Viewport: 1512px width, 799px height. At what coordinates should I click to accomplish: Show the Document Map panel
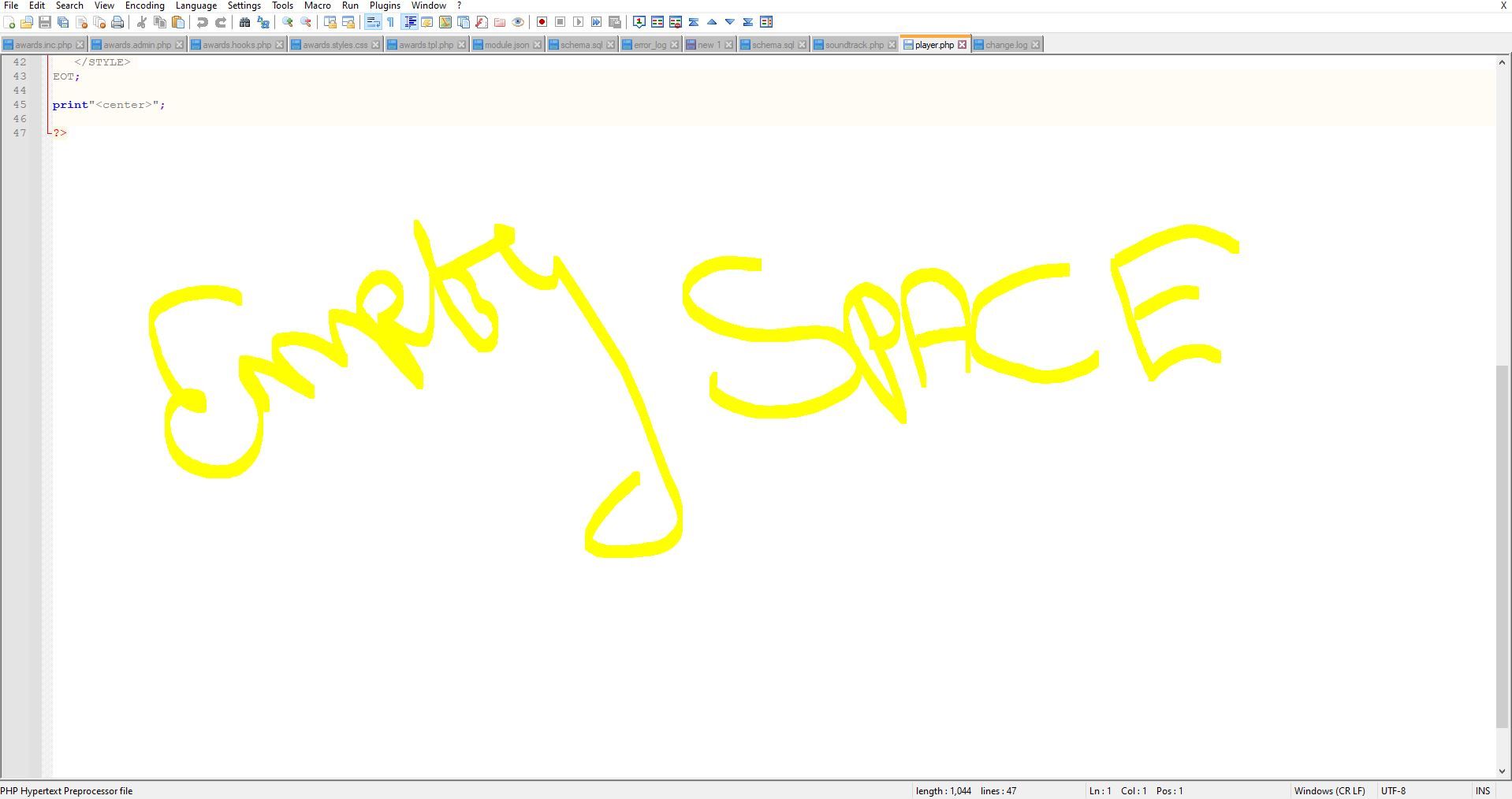[x=445, y=22]
